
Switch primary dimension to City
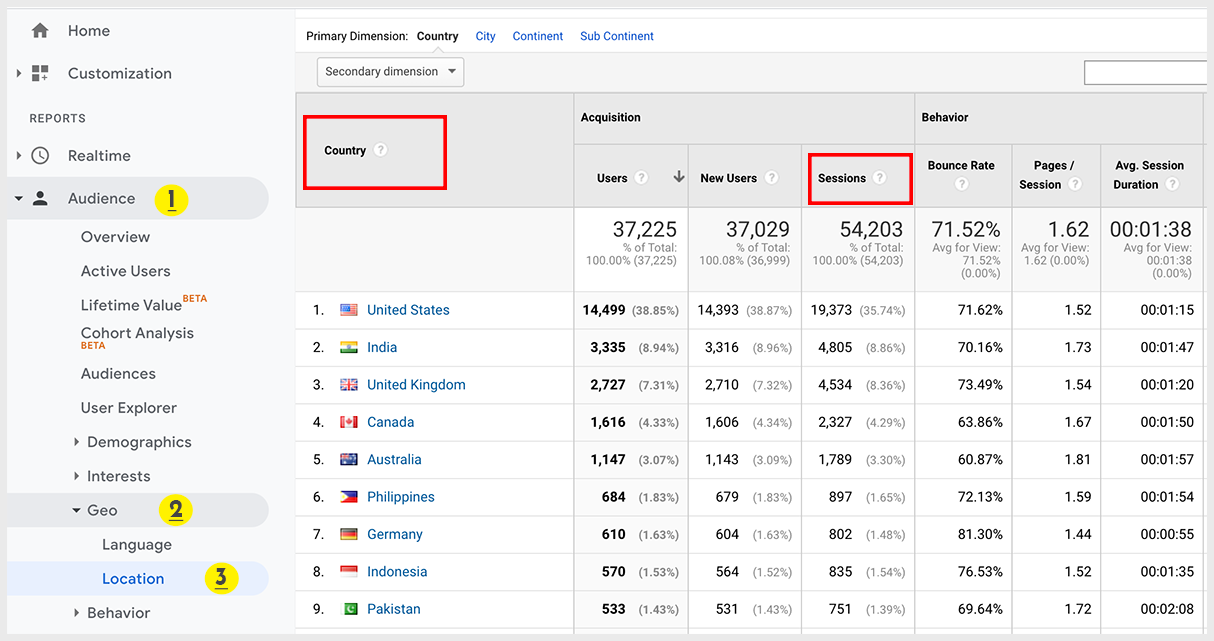(x=485, y=36)
